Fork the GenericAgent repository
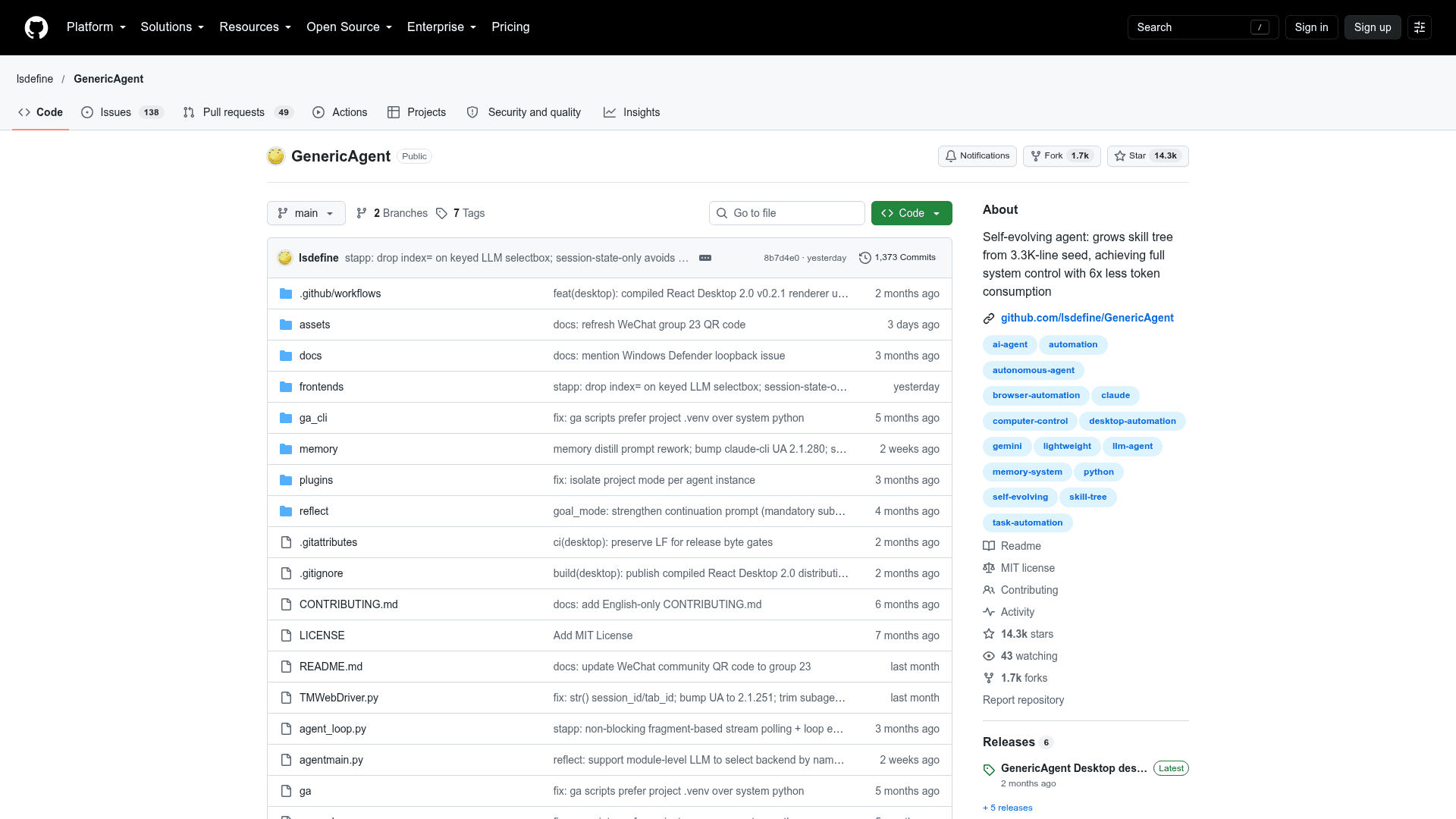Screen dimensions: 1456x819 click(x=1061, y=156)
